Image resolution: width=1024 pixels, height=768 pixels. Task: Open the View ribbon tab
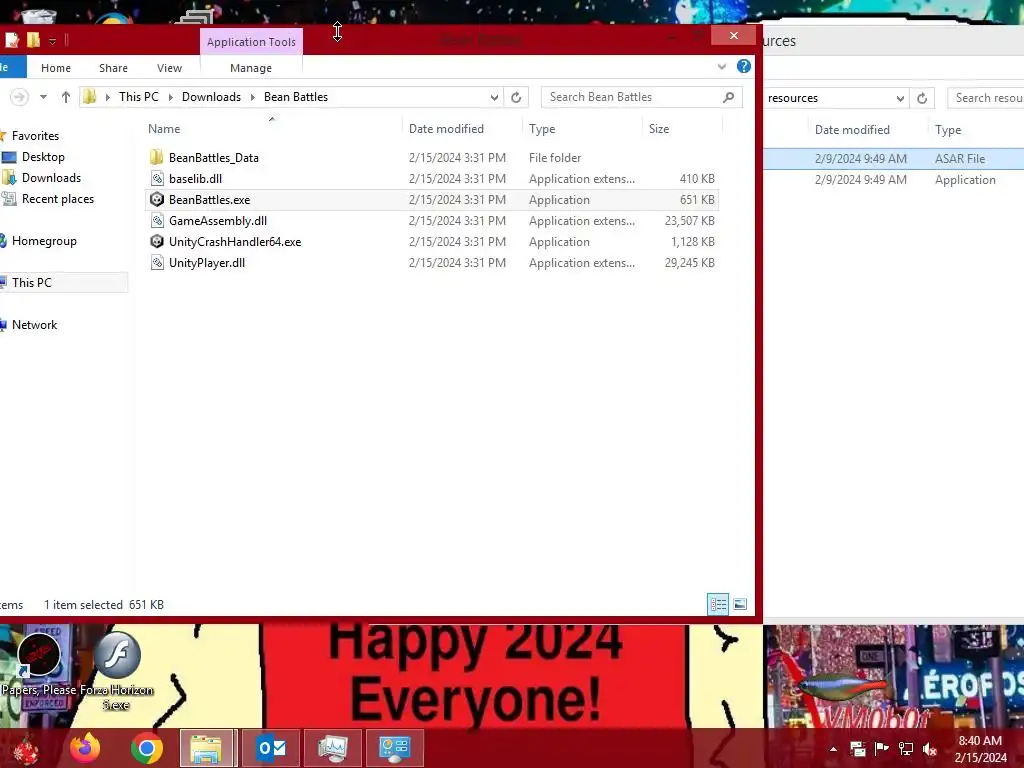[x=169, y=68]
